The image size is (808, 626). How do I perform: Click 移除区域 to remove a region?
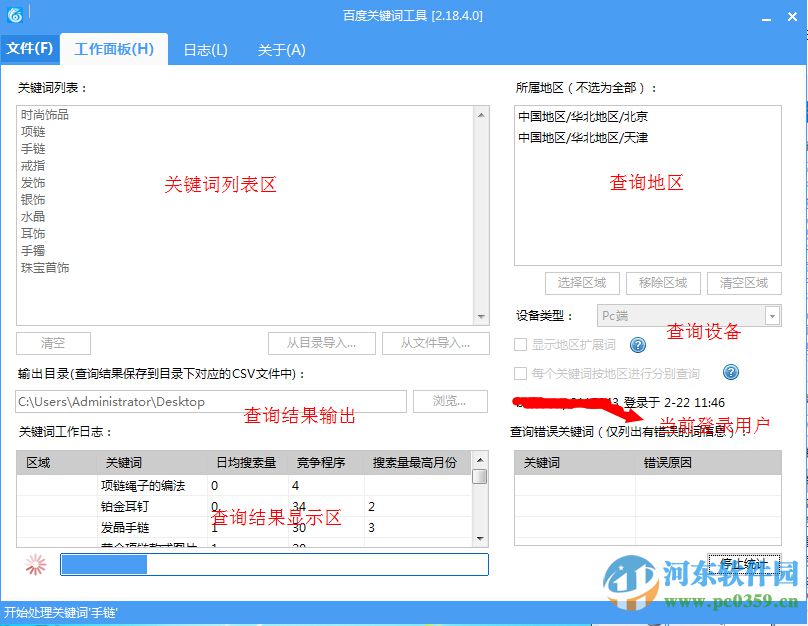click(663, 283)
